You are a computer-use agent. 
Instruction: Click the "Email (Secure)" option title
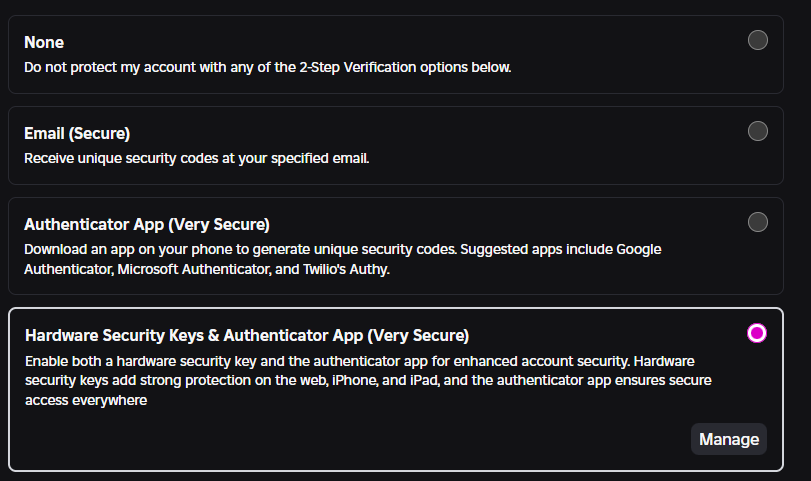77,133
